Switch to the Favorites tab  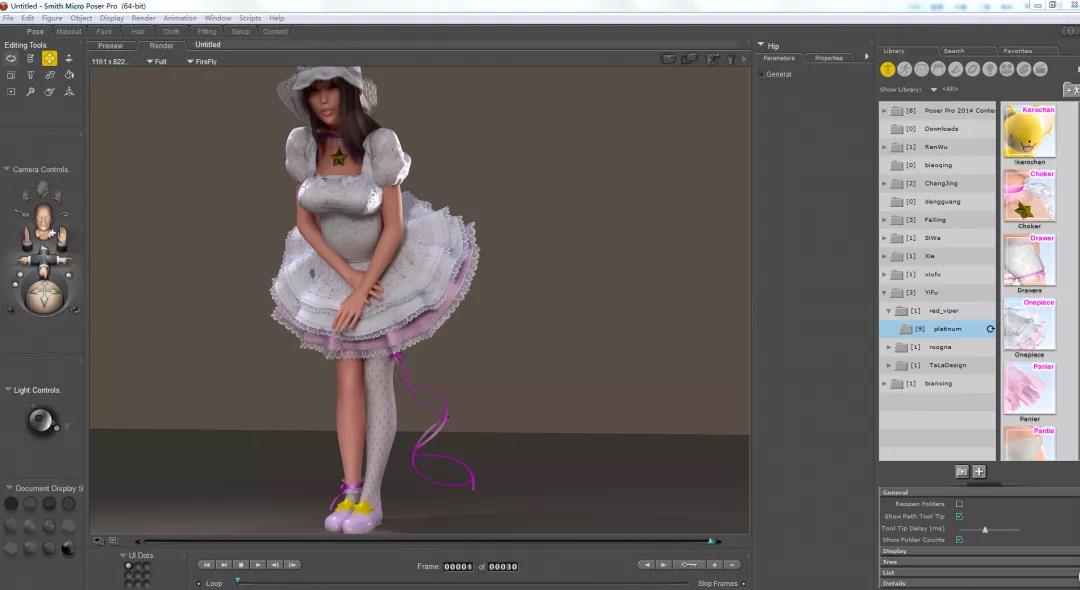[1017, 51]
